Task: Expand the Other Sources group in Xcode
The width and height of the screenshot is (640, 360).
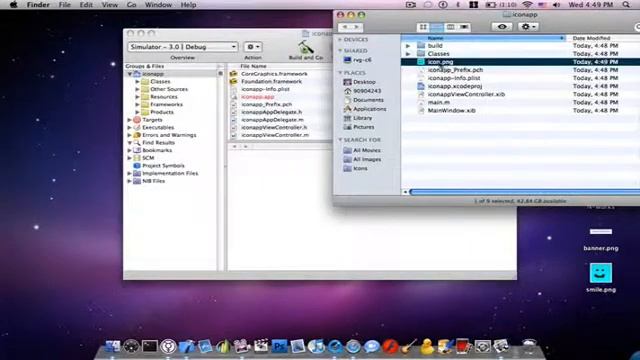Action: (138, 89)
